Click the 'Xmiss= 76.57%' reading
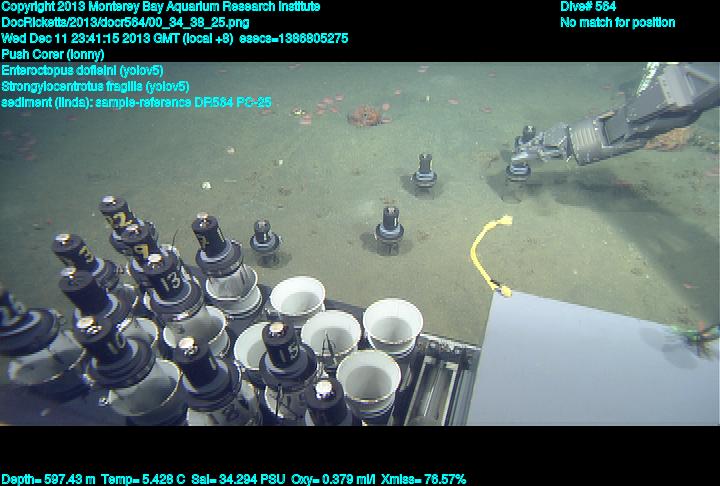Image resolution: width=720 pixels, height=486 pixels. 424,480
